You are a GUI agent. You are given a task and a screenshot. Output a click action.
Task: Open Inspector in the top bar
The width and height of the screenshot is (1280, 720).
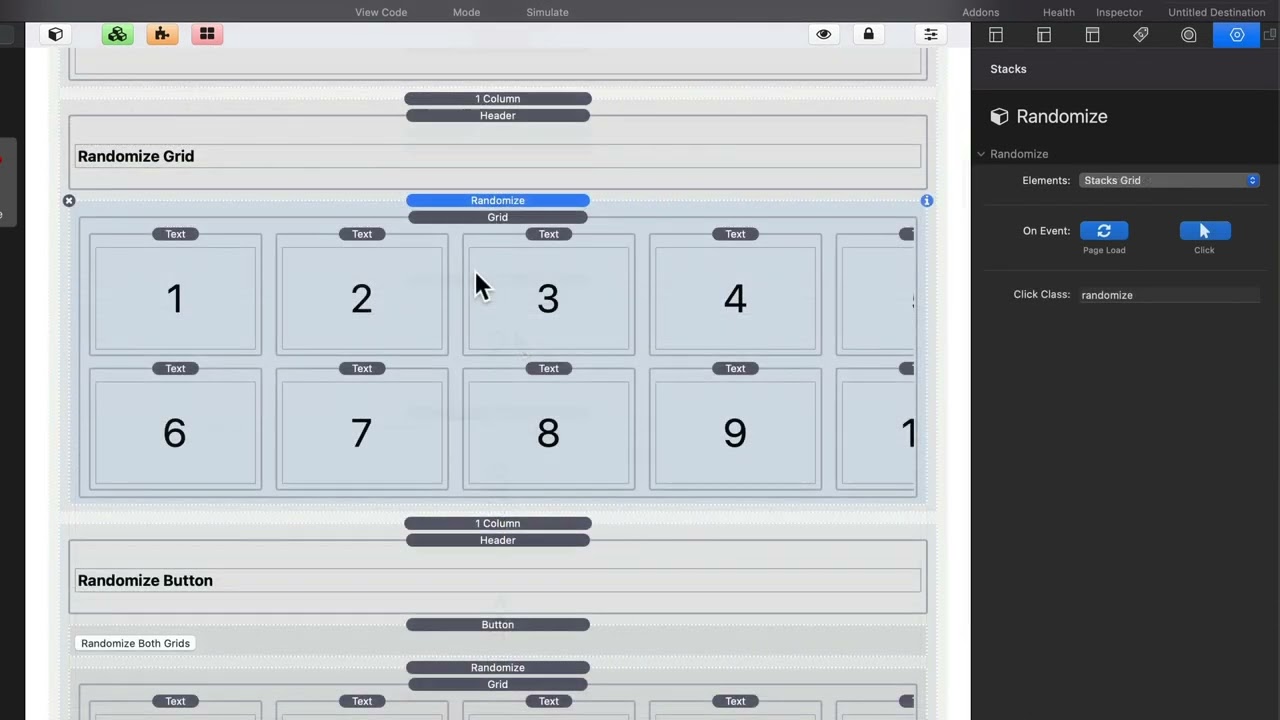coord(1119,12)
